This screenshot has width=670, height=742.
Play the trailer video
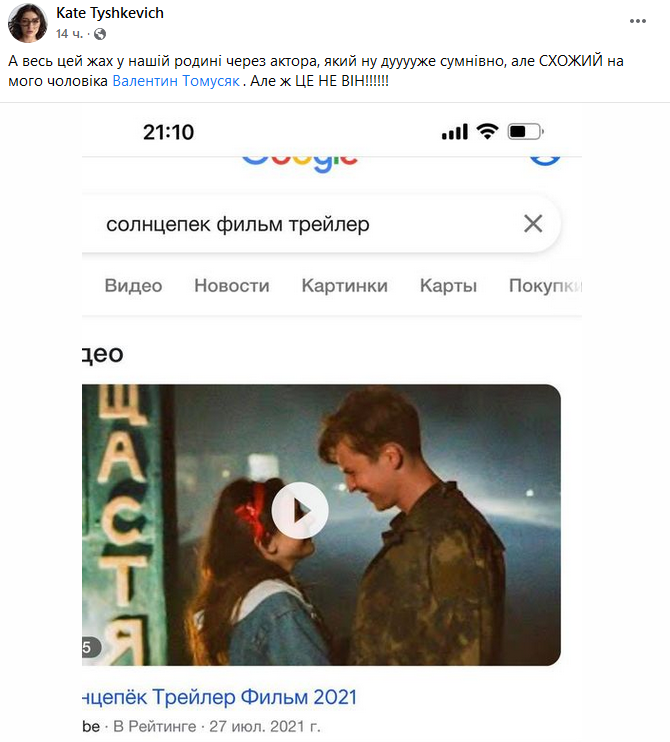coord(300,511)
